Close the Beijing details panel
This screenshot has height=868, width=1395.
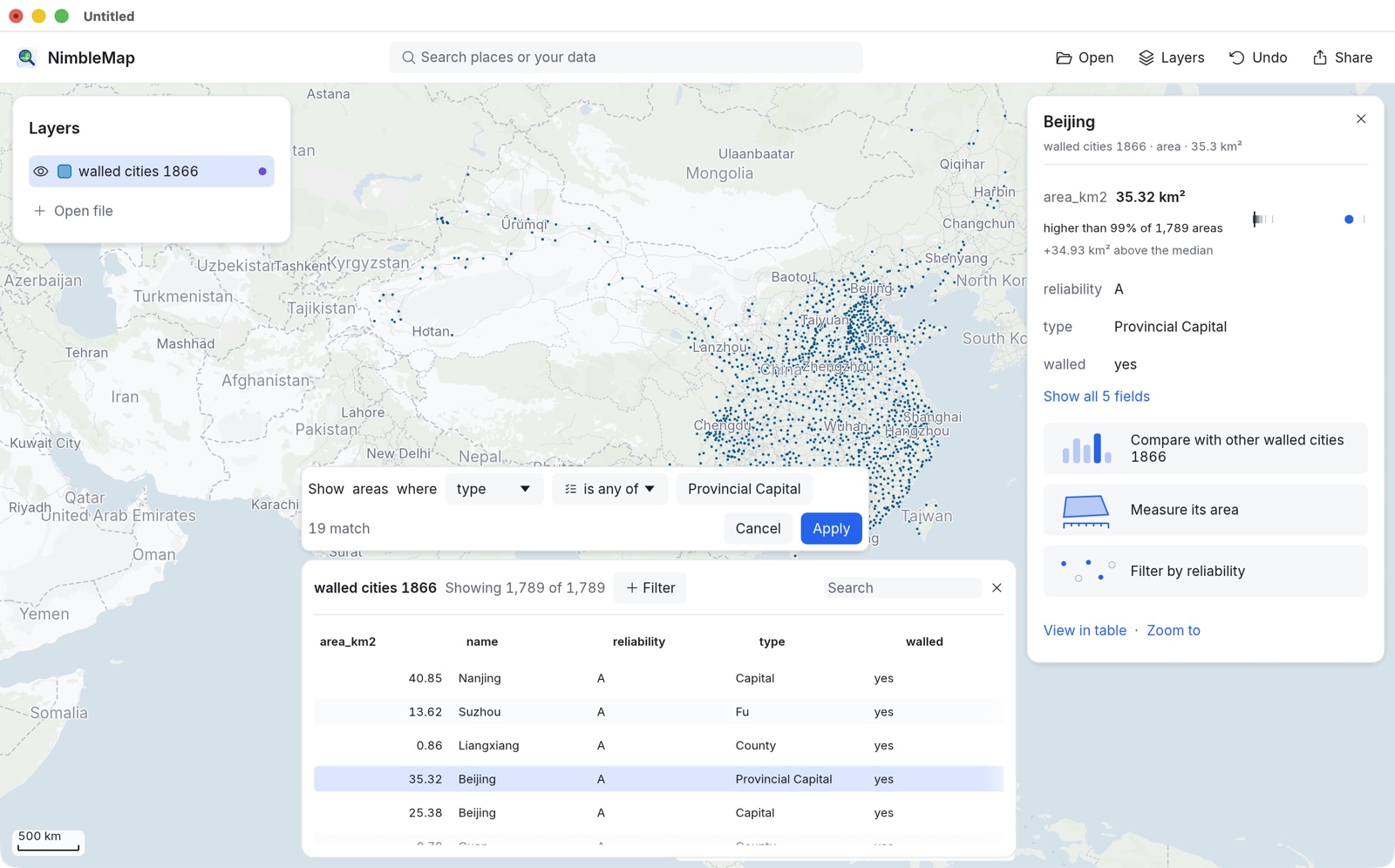click(x=1361, y=119)
